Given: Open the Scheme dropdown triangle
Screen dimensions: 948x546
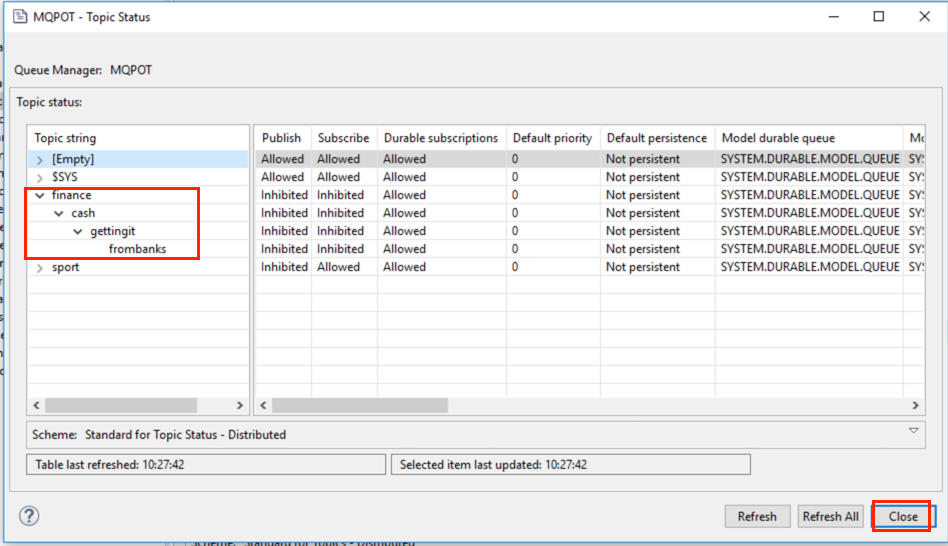Looking at the screenshot, I should click(914, 431).
